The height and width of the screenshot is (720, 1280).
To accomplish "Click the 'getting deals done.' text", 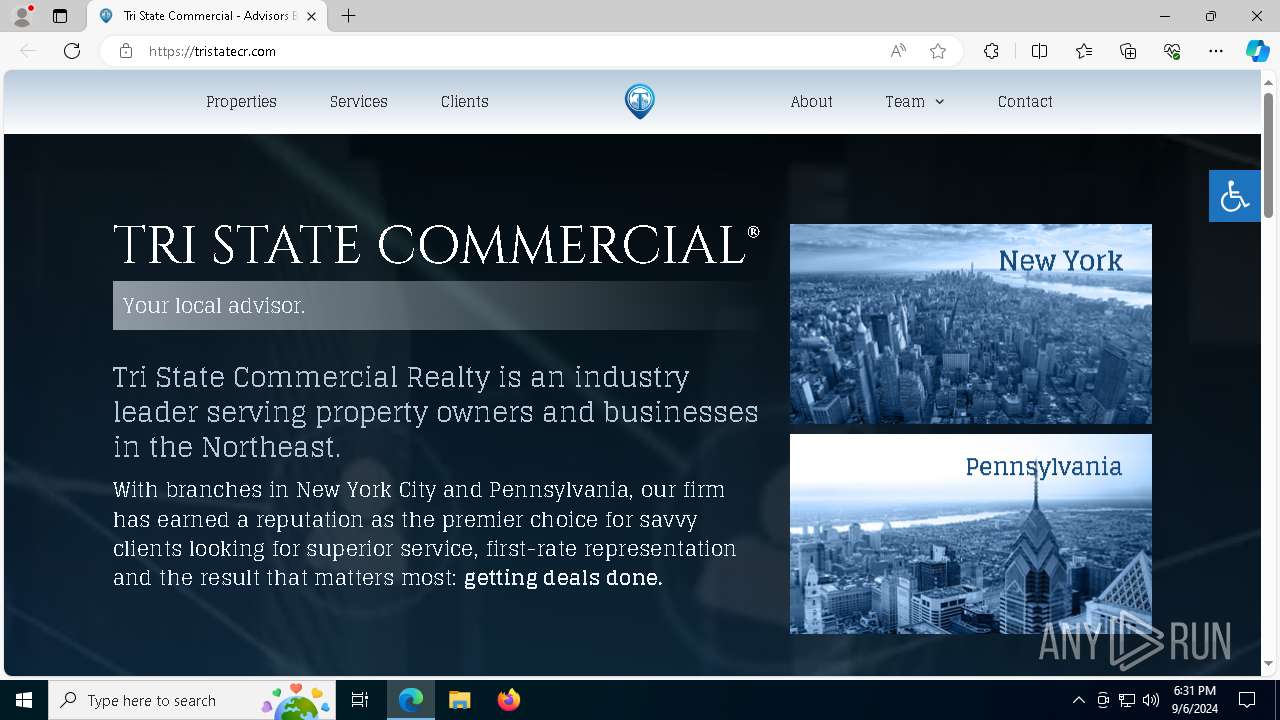I will pyautogui.click(x=563, y=578).
